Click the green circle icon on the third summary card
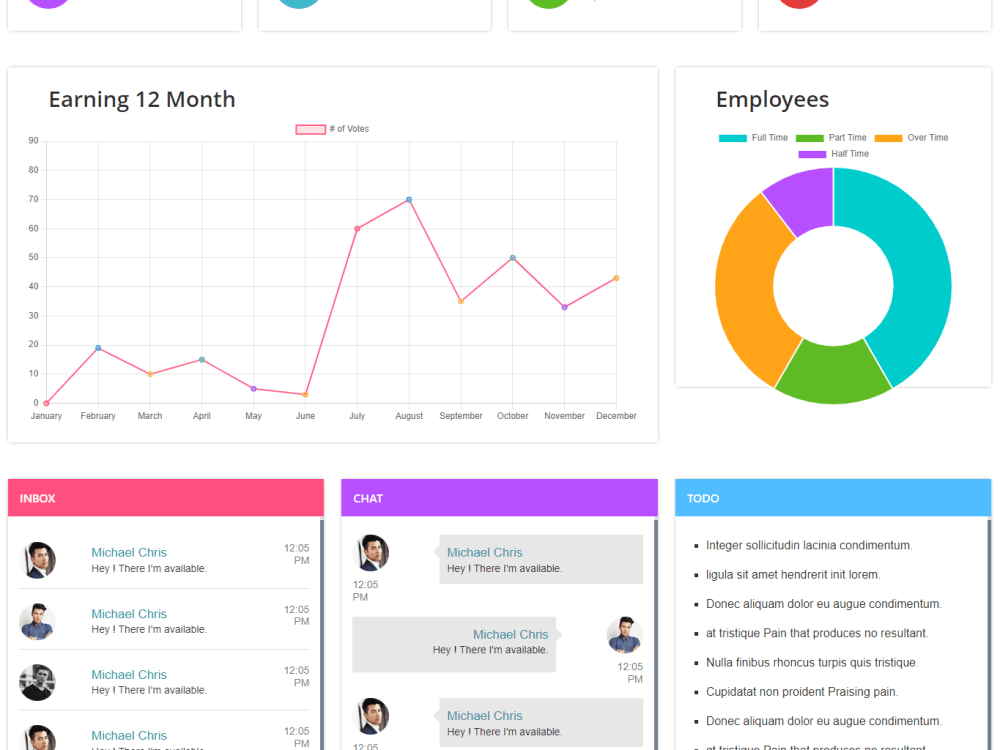Screen dimensions: 1000x750 pyautogui.click(x=548, y=4)
